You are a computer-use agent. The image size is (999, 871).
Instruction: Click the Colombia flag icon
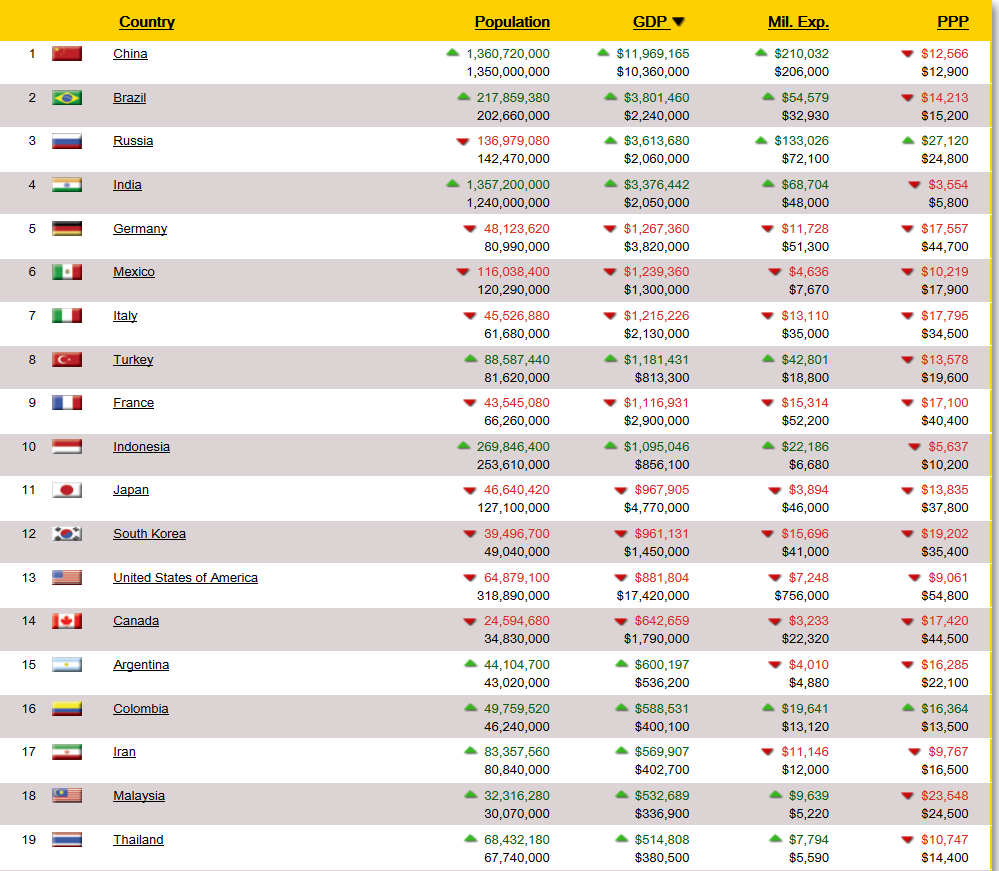pyautogui.click(x=67, y=709)
